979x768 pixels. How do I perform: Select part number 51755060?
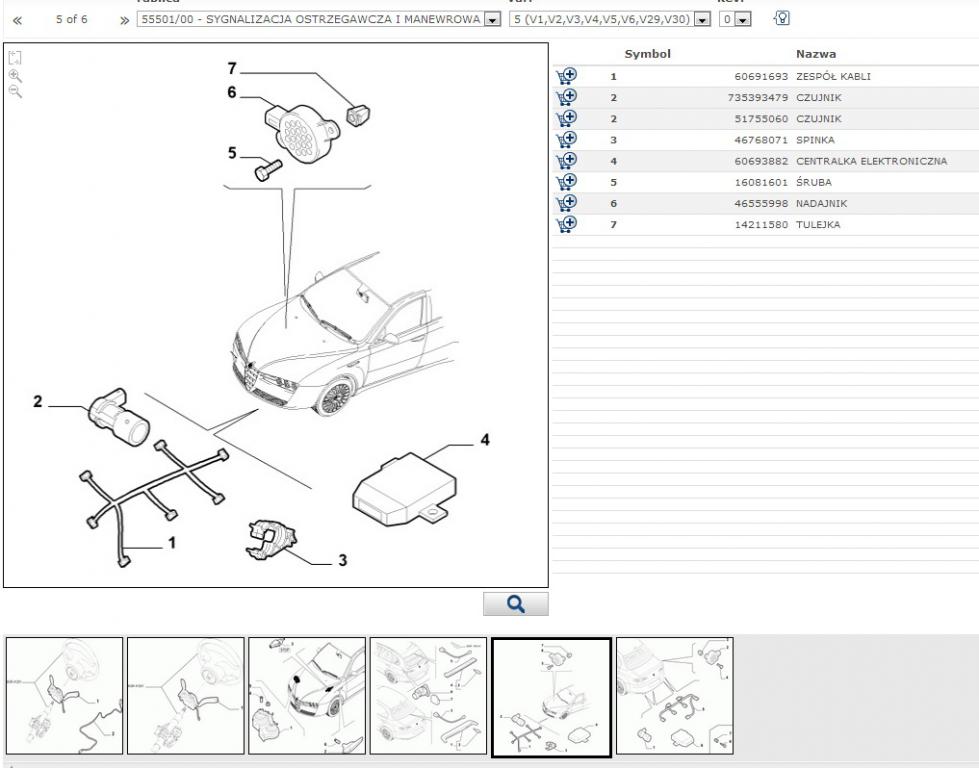tap(761, 119)
